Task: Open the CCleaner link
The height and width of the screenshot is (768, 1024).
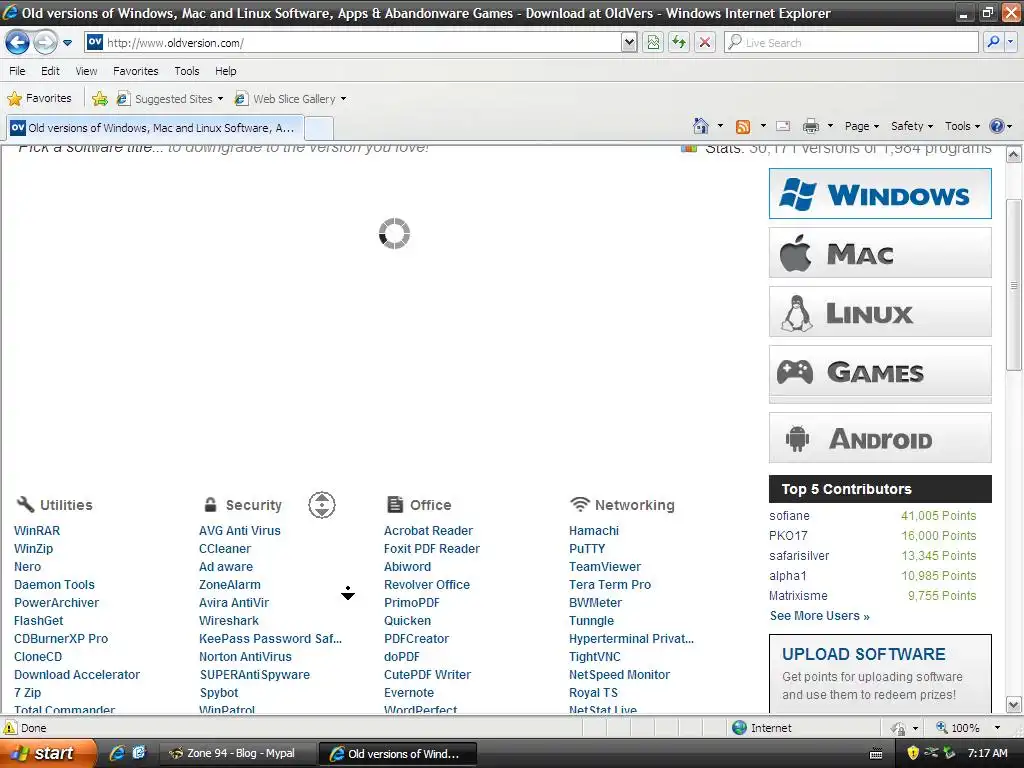Action: coord(225,549)
